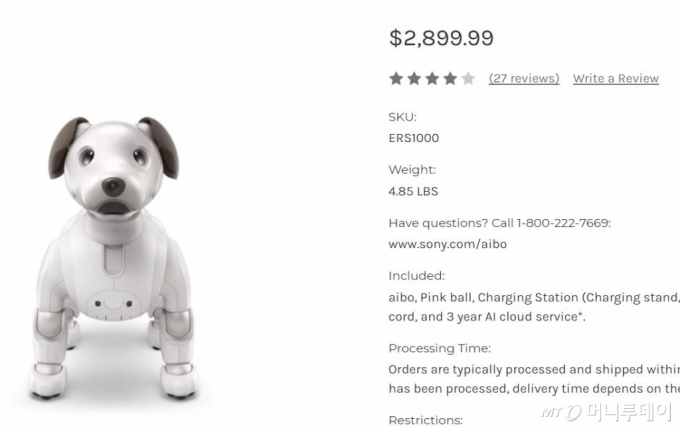Click the first rating star
This screenshot has height=428, width=680.
pos(396,78)
